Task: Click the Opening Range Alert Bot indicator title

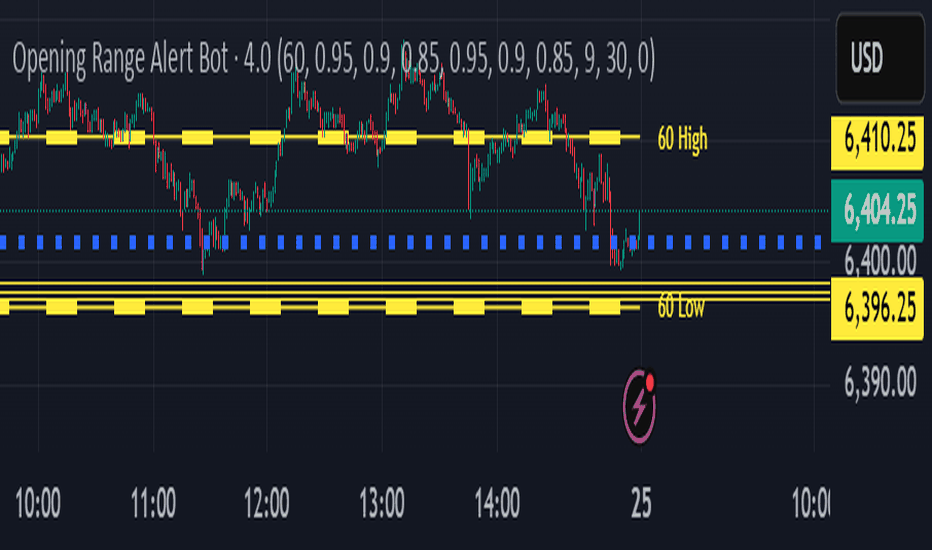Action: pyautogui.click(x=333, y=60)
